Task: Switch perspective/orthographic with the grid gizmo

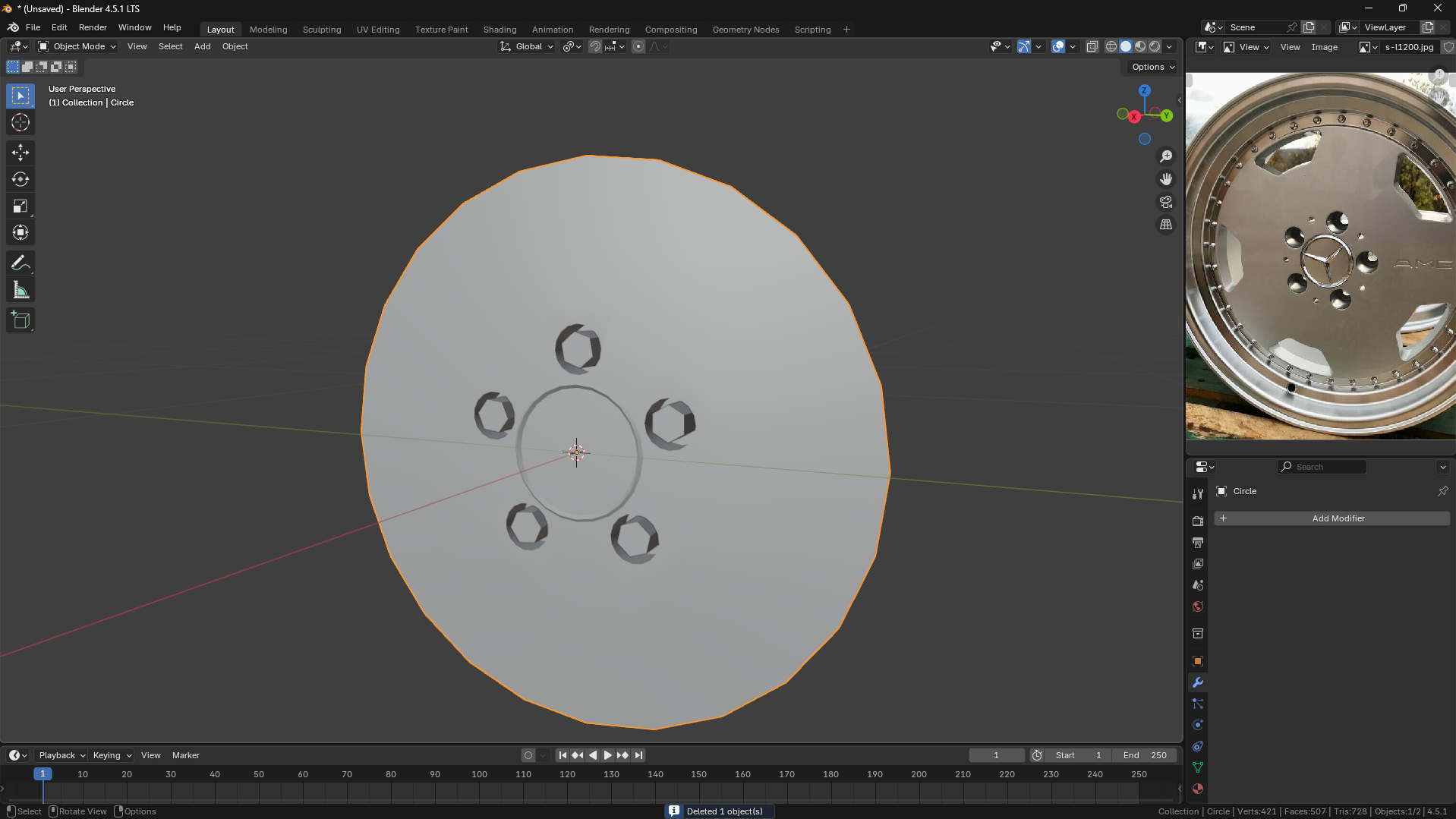Action: point(1166,225)
